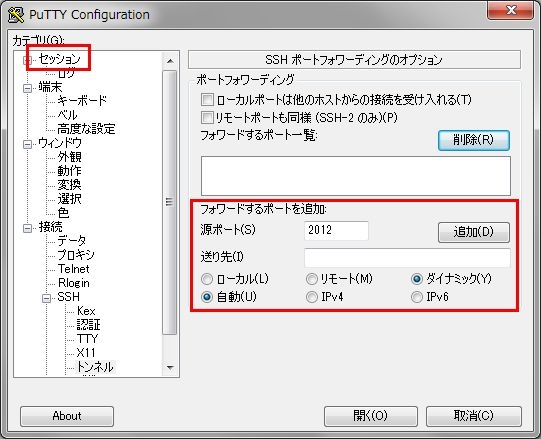Collapse the SSH tree node
The image size is (541, 439).
[47, 298]
